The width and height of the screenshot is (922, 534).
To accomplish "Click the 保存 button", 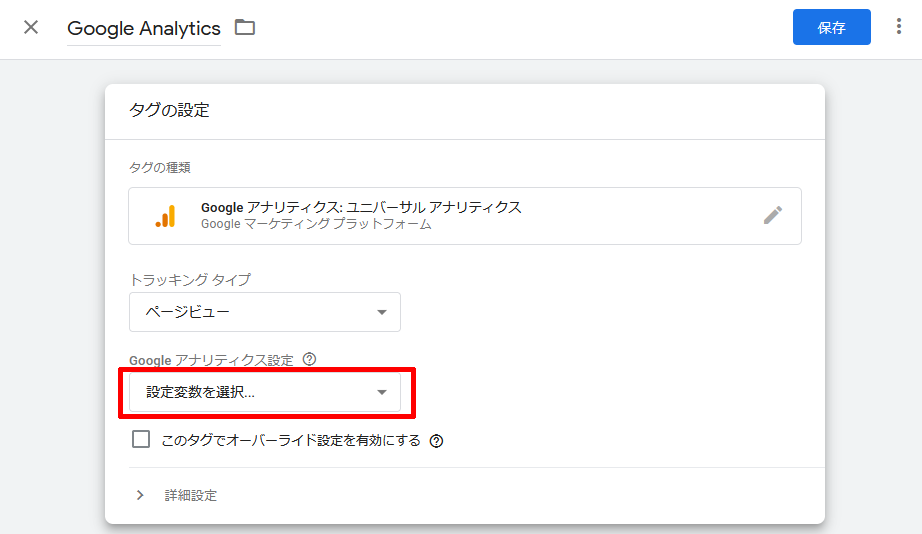I will click(x=831, y=27).
